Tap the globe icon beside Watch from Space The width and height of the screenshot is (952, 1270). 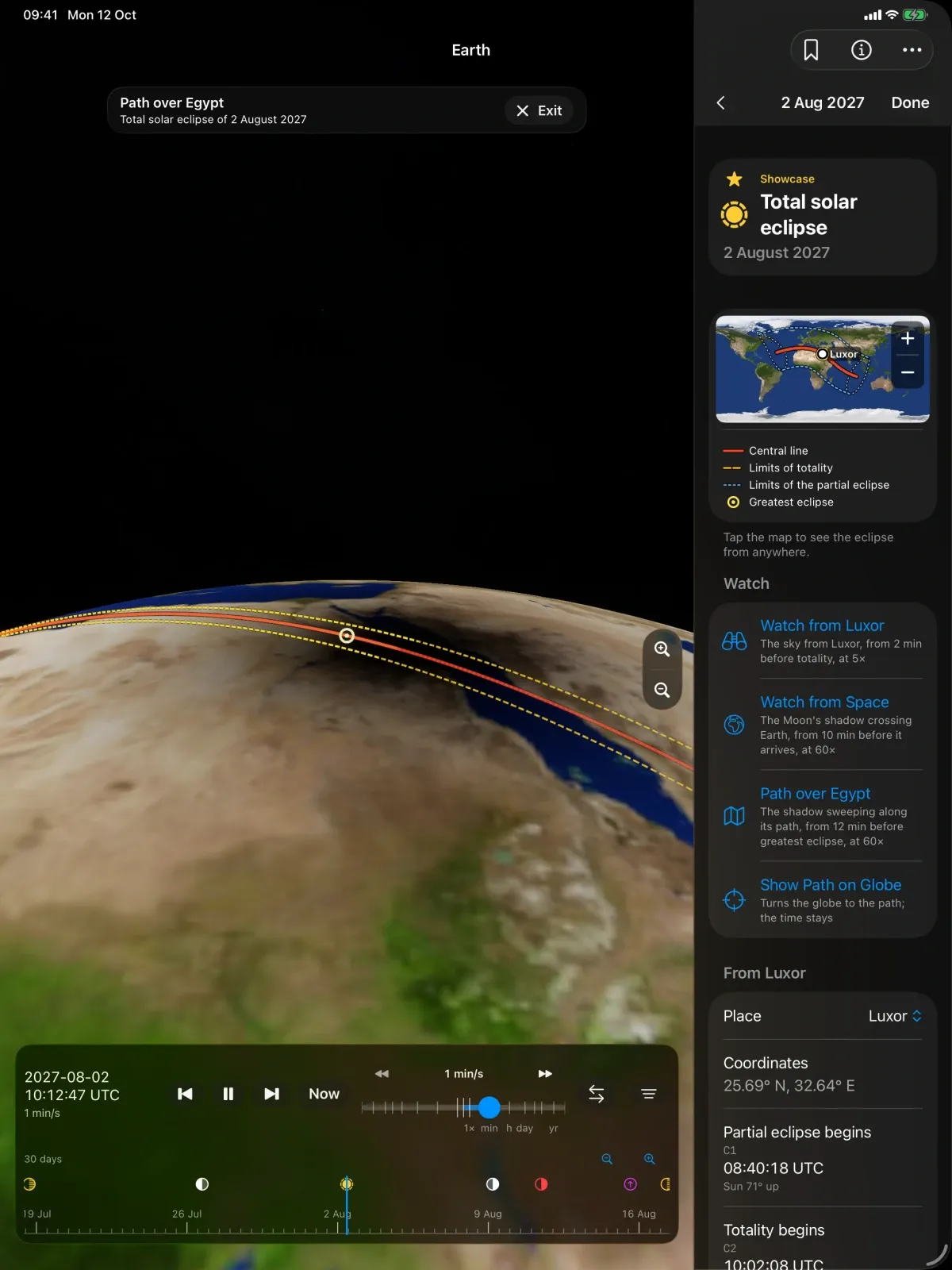(x=735, y=724)
